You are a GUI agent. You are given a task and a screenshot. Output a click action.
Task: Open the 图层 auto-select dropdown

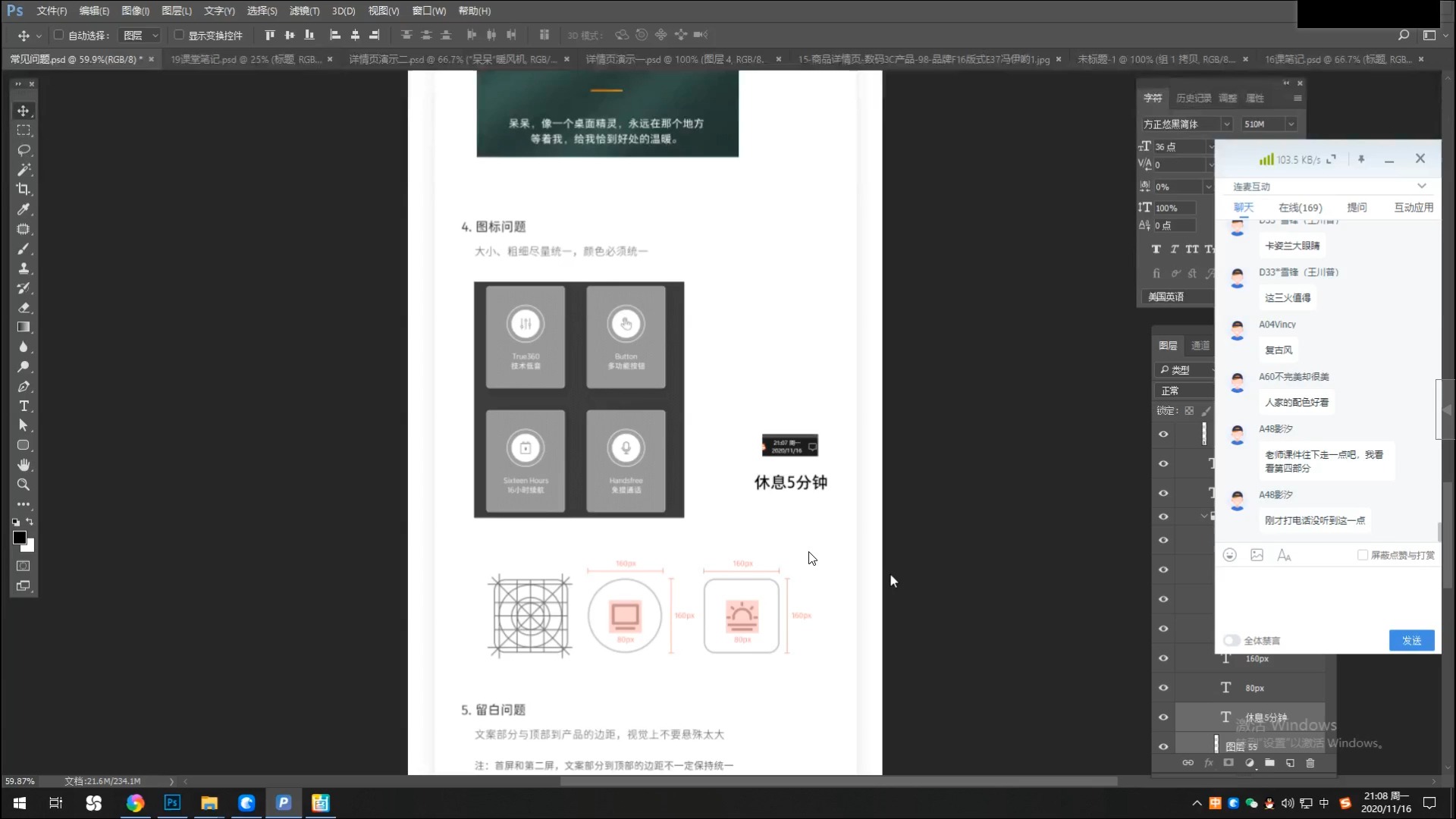coord(141,35)
